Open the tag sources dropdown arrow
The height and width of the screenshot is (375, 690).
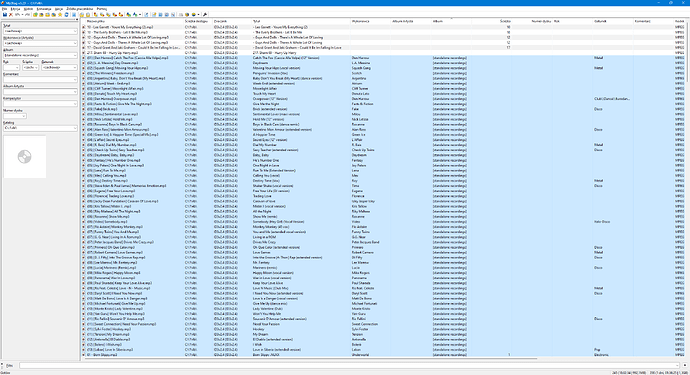coord(198,15)
